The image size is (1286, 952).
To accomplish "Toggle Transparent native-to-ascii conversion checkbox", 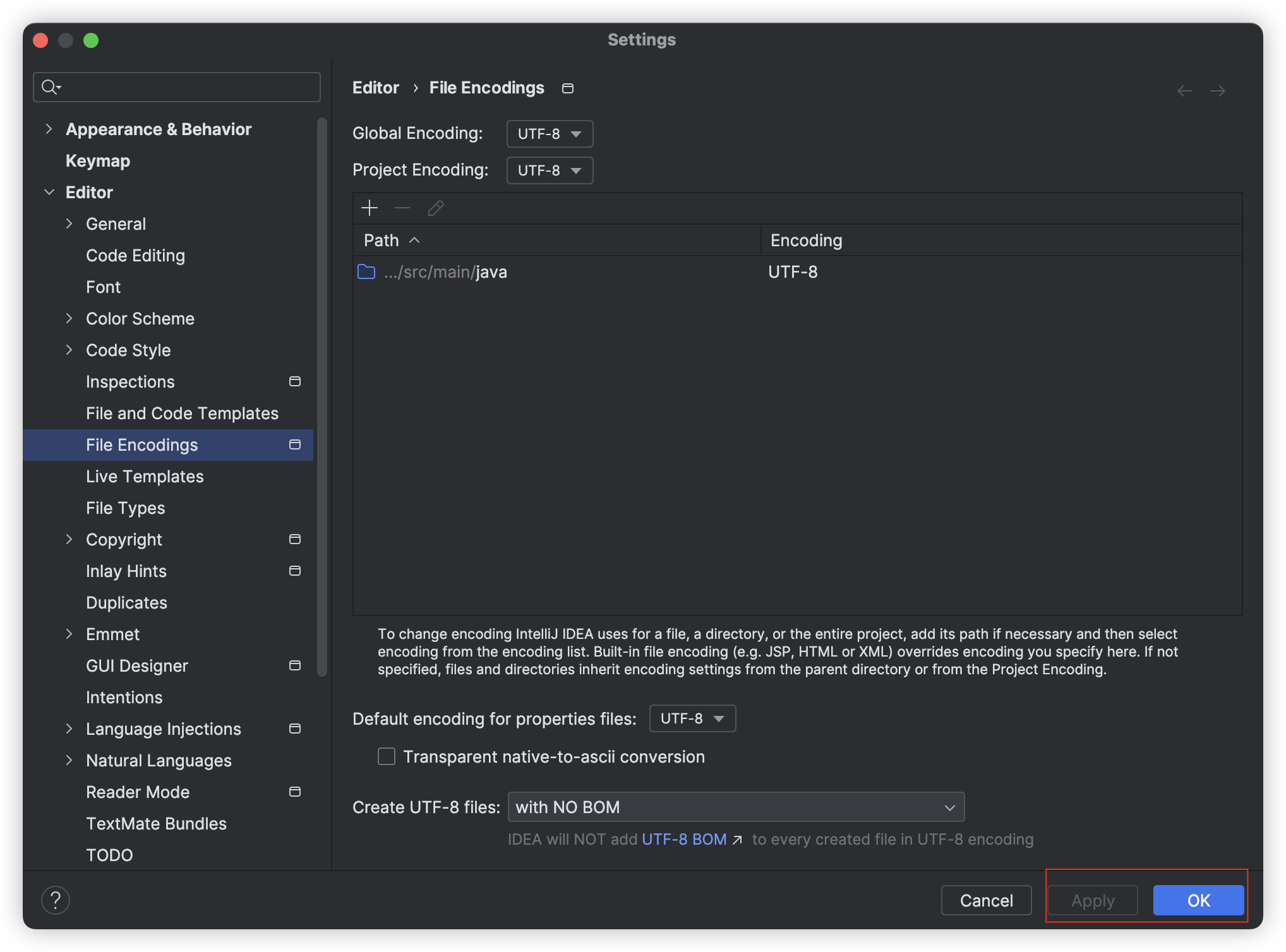I will [387, 756].
